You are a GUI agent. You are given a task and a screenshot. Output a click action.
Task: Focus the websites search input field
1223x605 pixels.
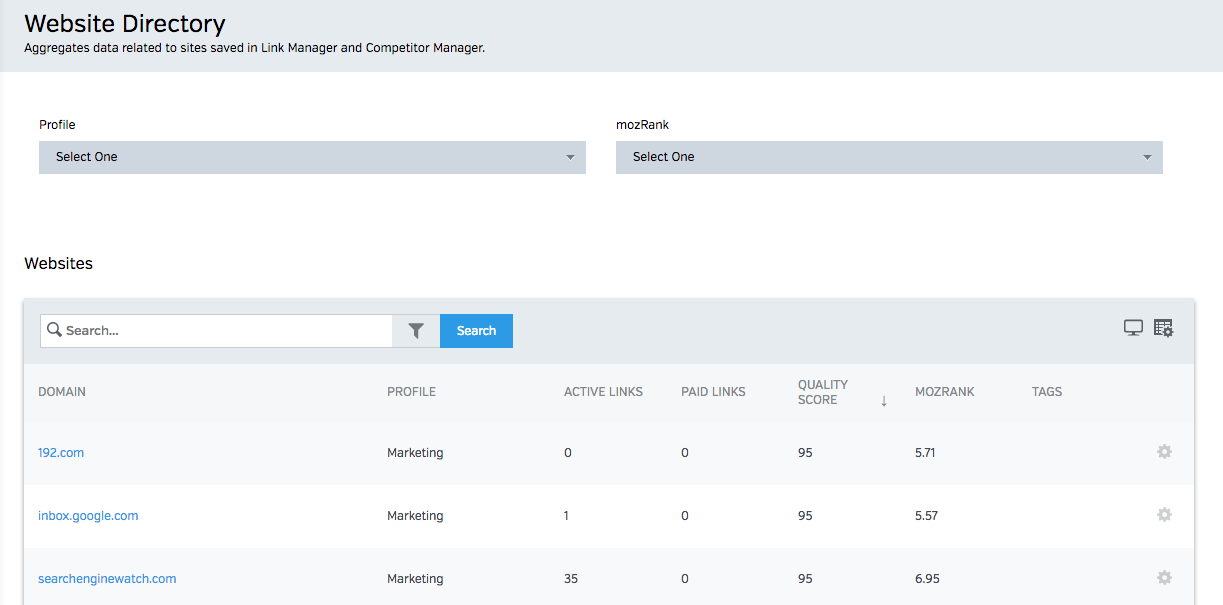click(x=225, y=331)
